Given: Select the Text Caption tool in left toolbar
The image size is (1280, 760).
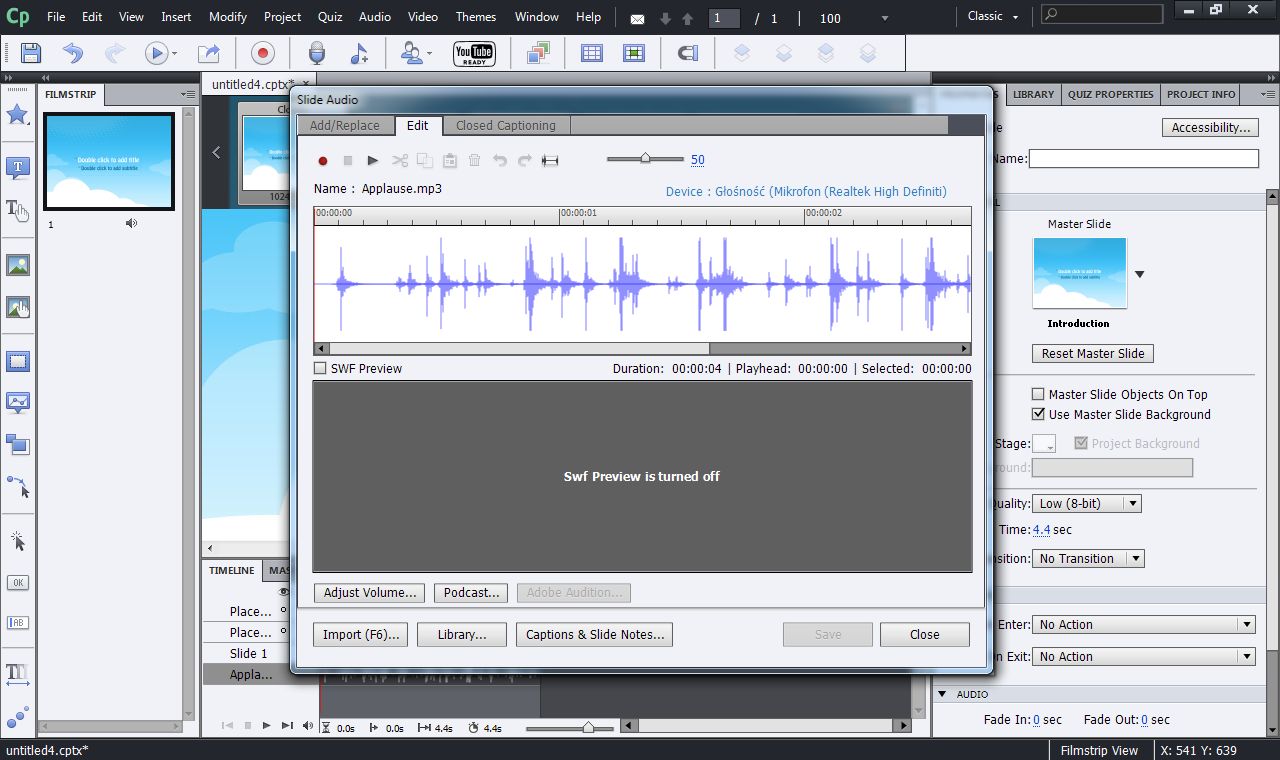Looking at the screenshot, I should click(x=17, y=168).
